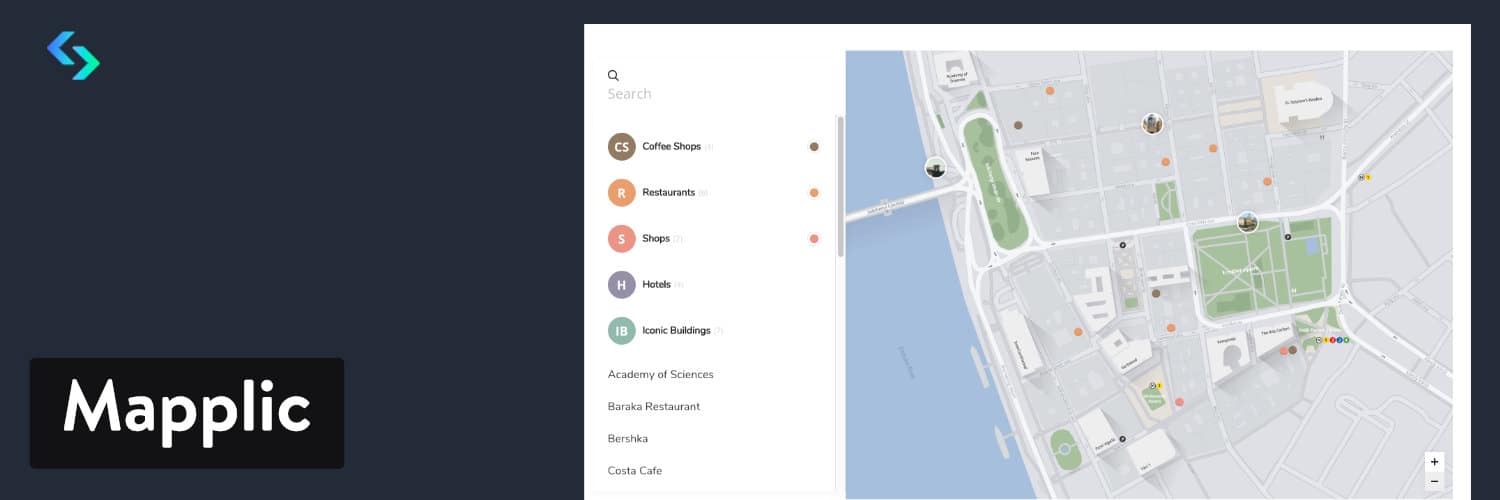
Task: Toggle the Restaurants orange filter dot
Action: coord(814,193)
